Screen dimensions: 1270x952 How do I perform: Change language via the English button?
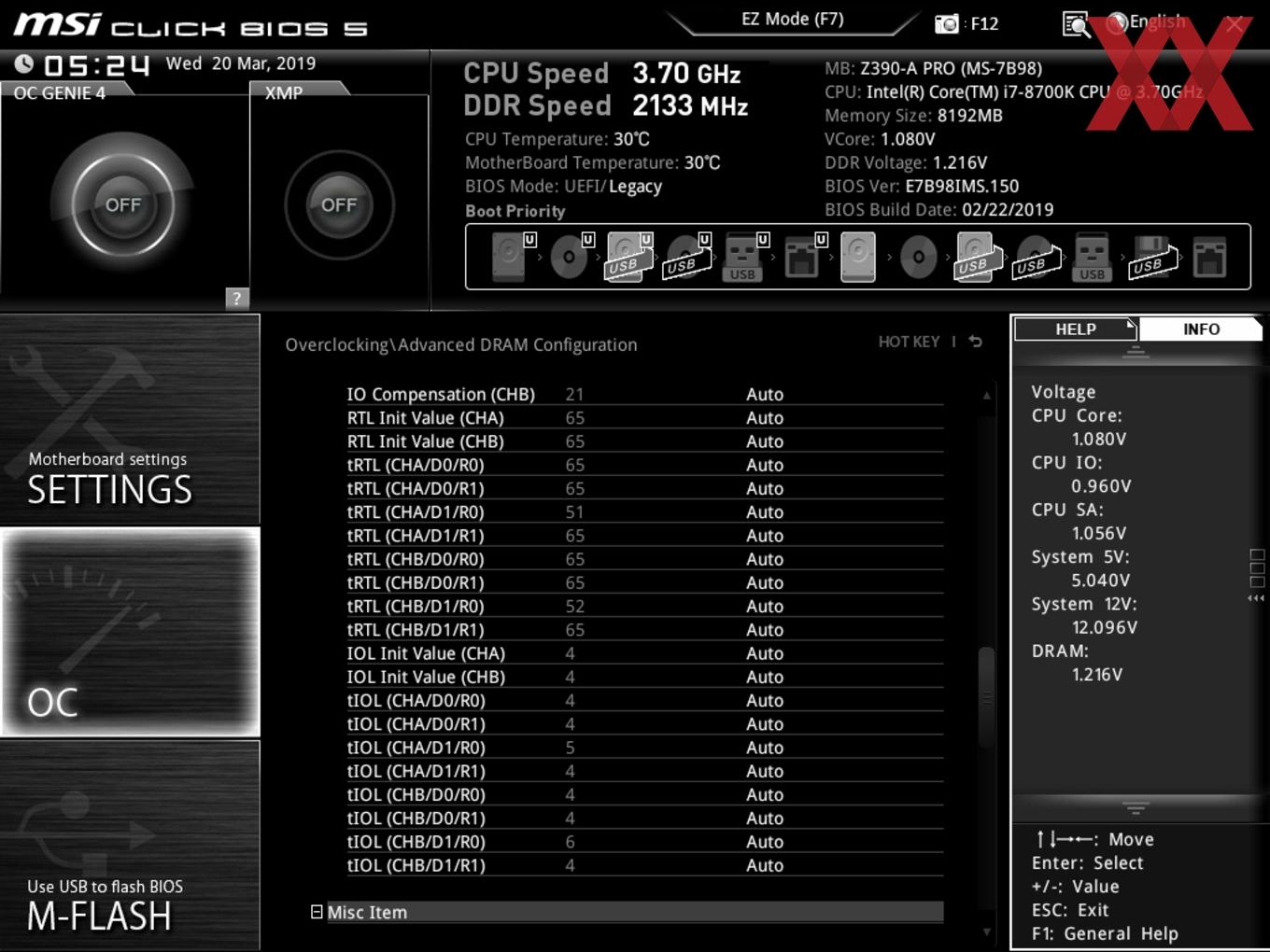(1146, 21)
